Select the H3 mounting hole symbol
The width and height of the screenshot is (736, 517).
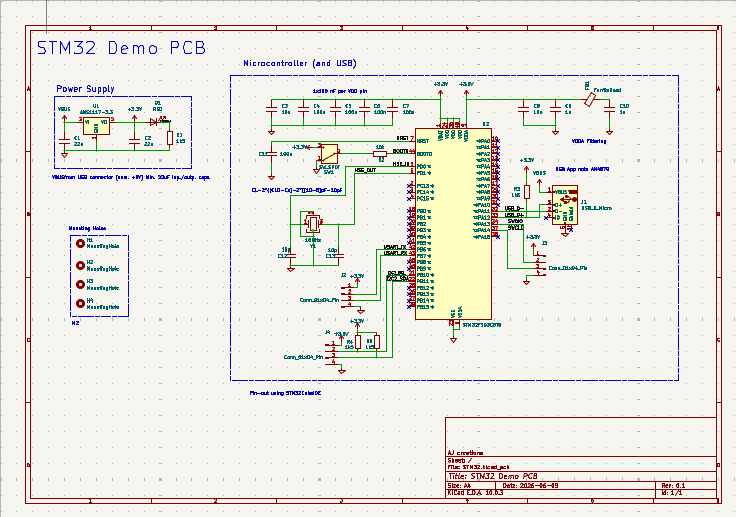80,285
